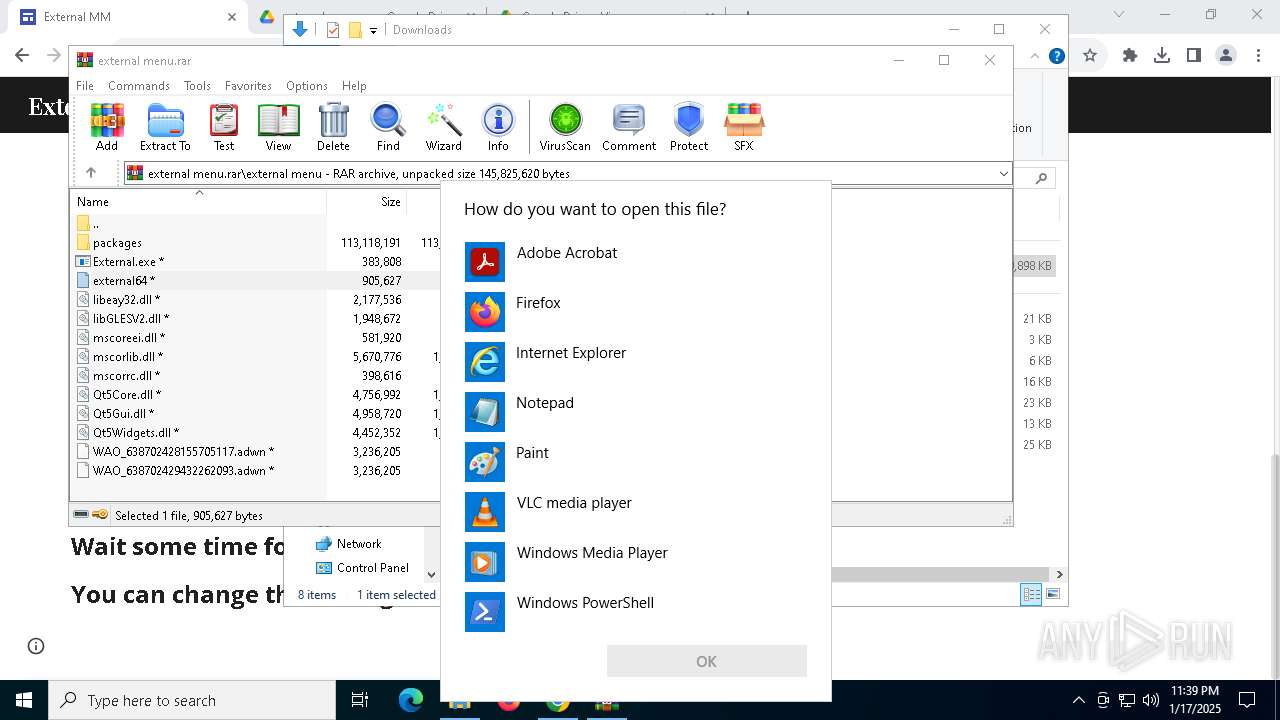Open Control Panel in Explorer pane

[362, 567]
